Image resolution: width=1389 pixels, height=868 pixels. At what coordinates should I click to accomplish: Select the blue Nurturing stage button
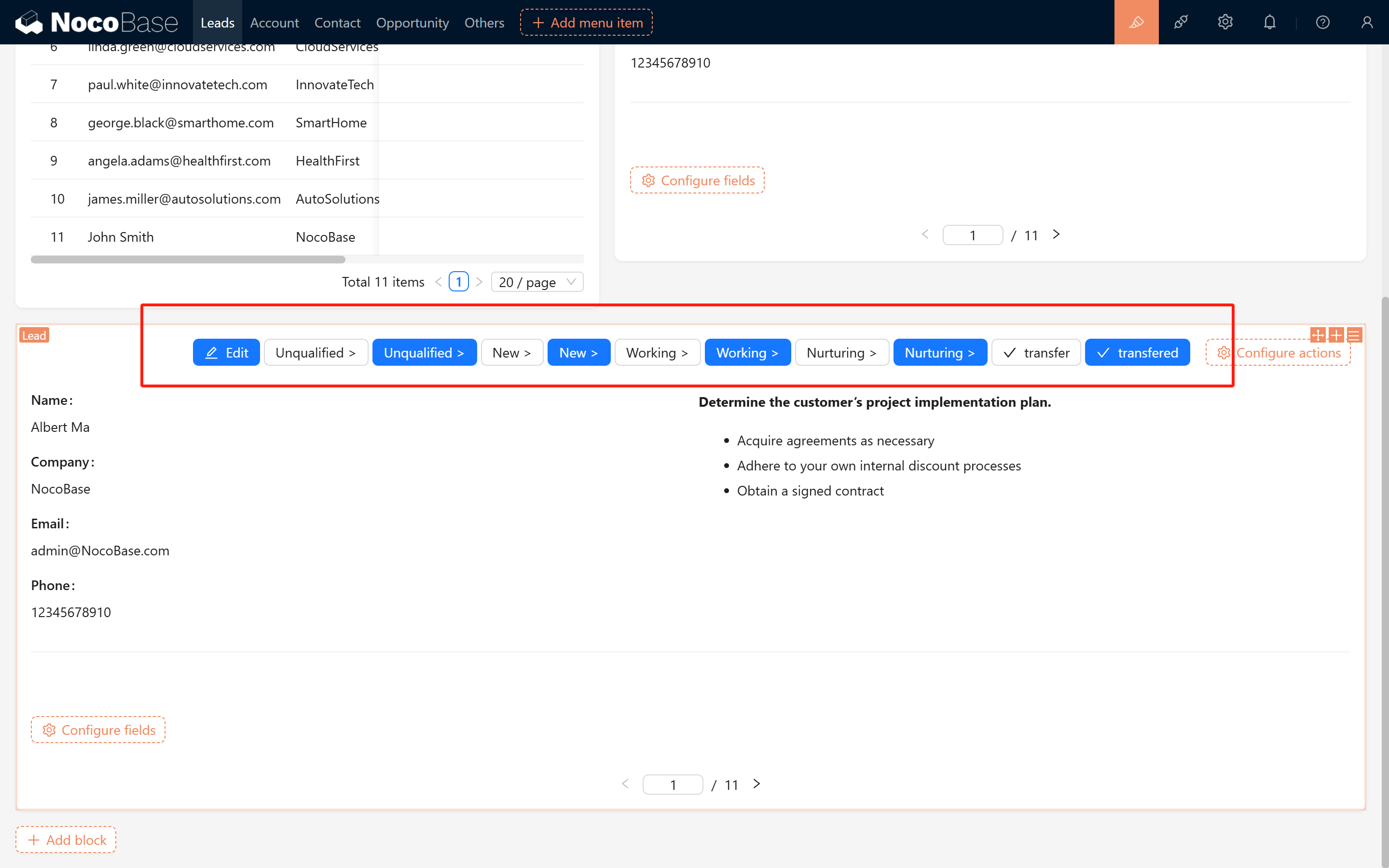(939, 353)
